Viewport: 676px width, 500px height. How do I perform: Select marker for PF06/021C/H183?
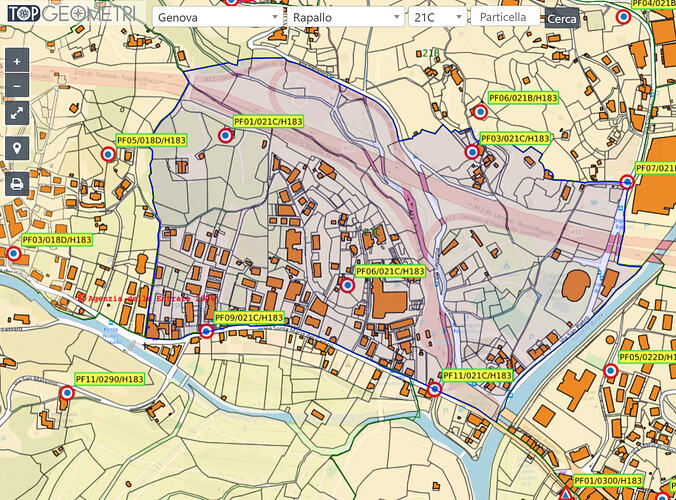[x=347, y=286]
